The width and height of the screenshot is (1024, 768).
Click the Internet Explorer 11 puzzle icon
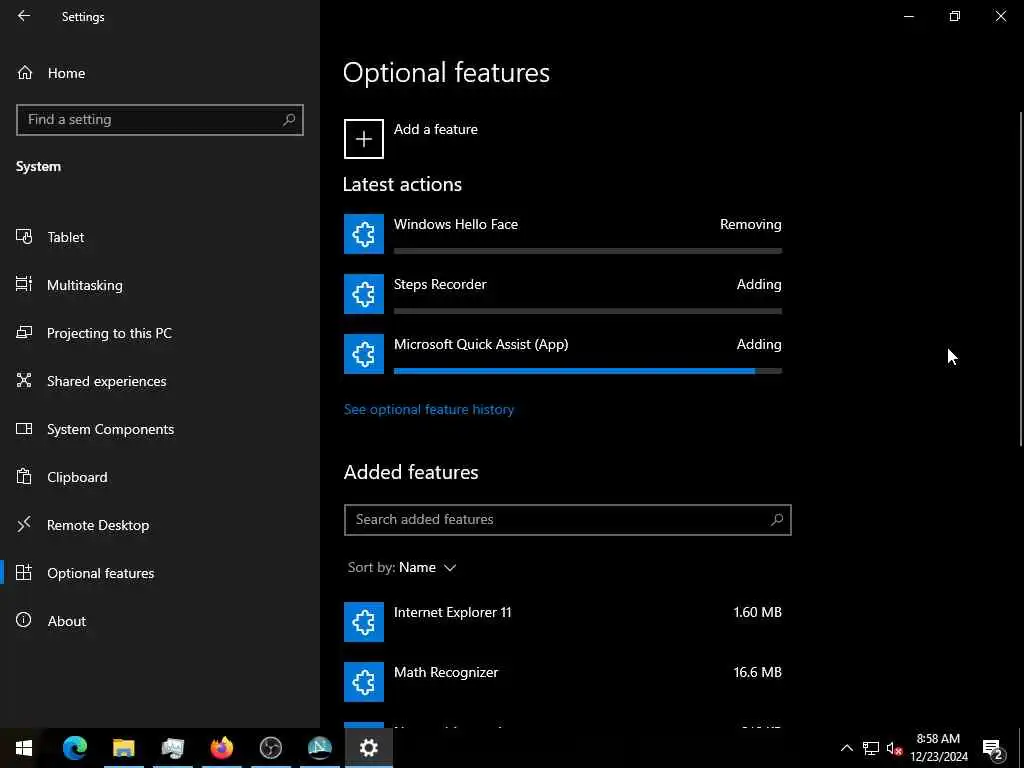coord(364,622)
